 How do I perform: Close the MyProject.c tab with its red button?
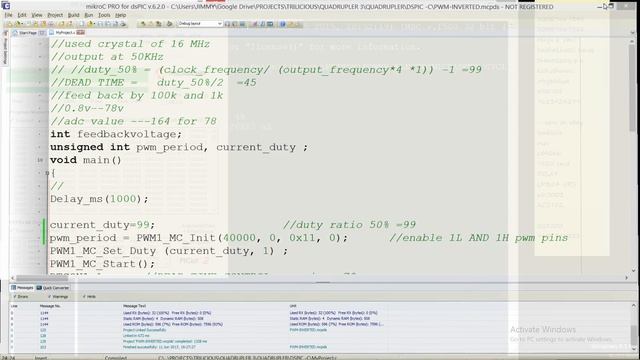[x=81, y=33]
